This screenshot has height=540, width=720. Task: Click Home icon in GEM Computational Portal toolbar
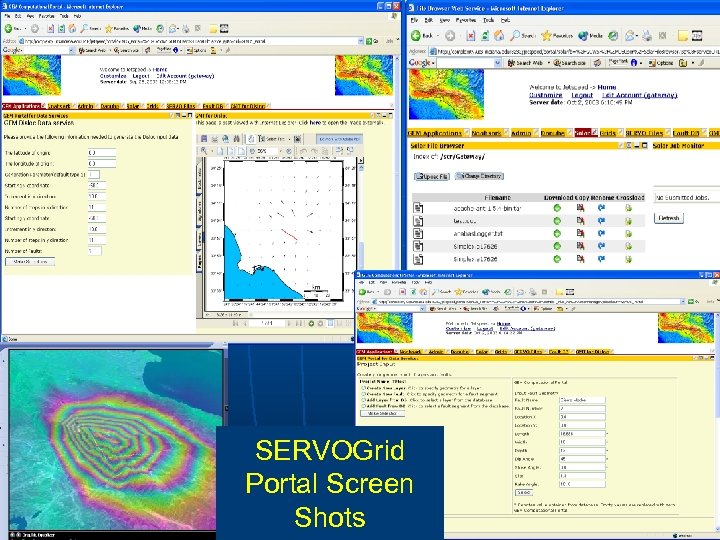pos(72,28)
